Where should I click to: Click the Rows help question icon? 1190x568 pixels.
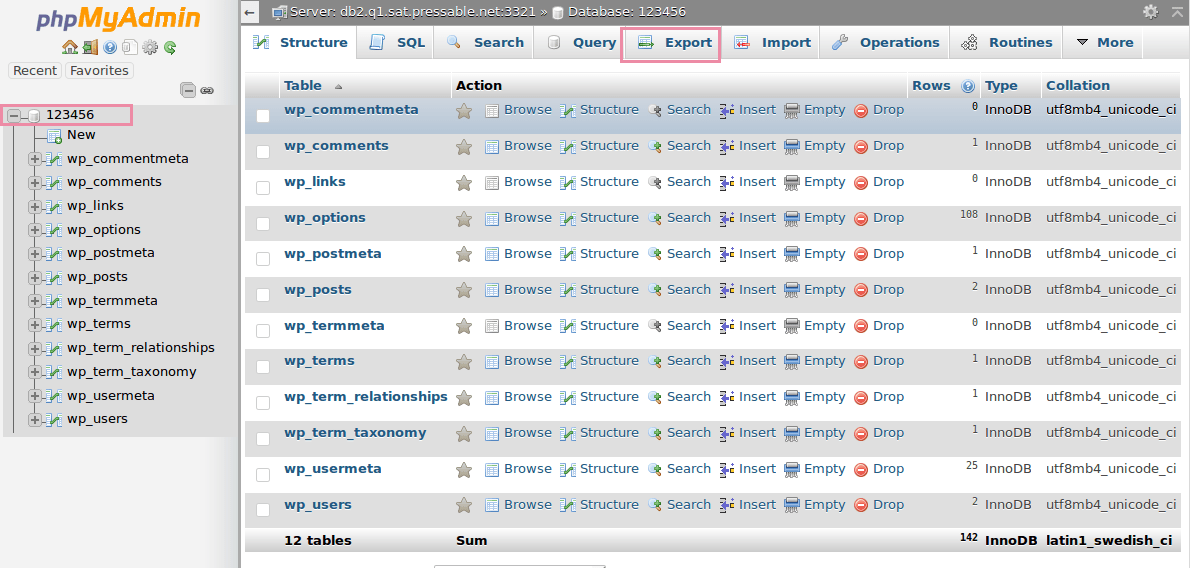click(968, 86)
